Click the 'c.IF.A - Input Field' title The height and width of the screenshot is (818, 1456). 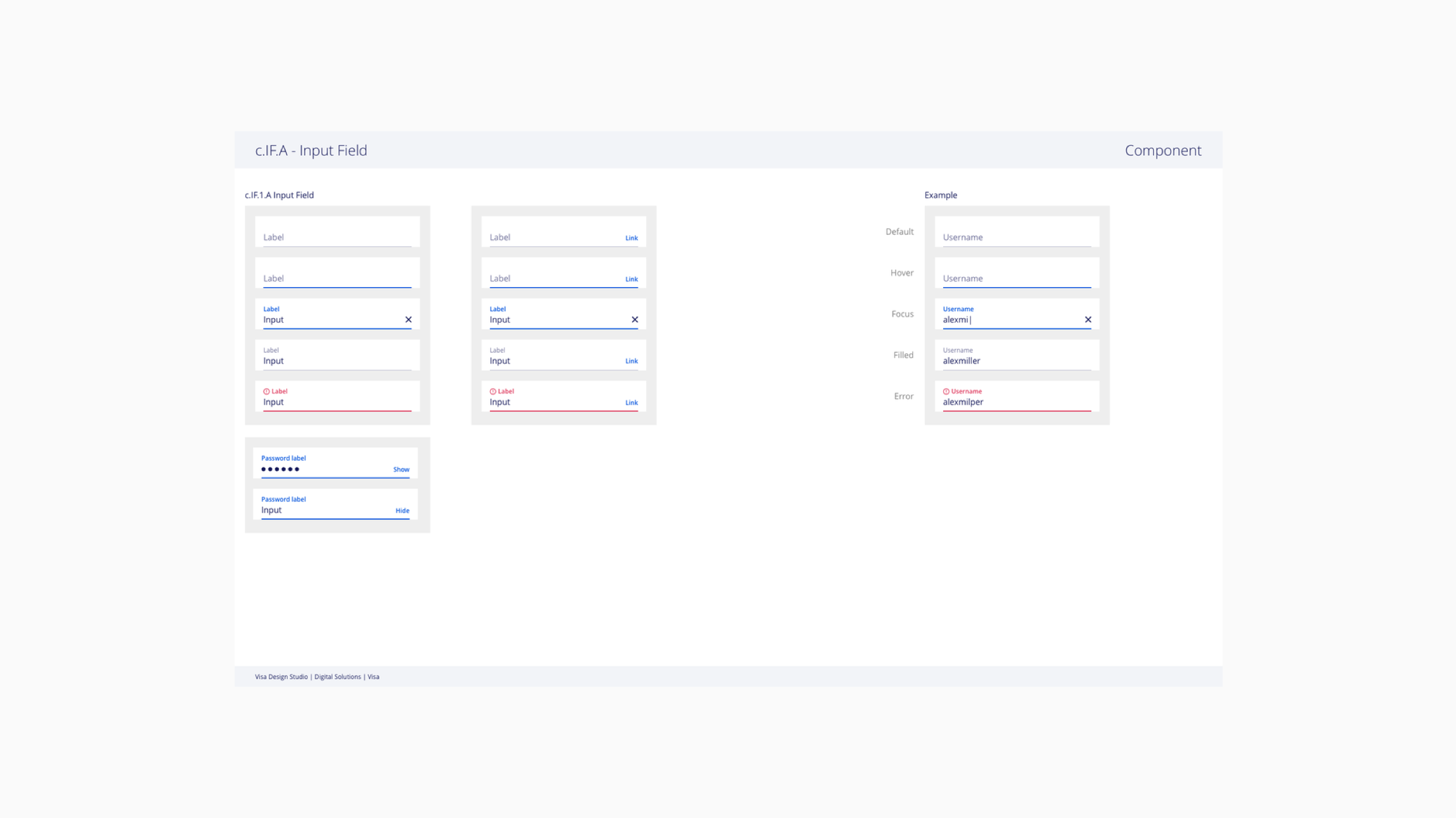311,150
